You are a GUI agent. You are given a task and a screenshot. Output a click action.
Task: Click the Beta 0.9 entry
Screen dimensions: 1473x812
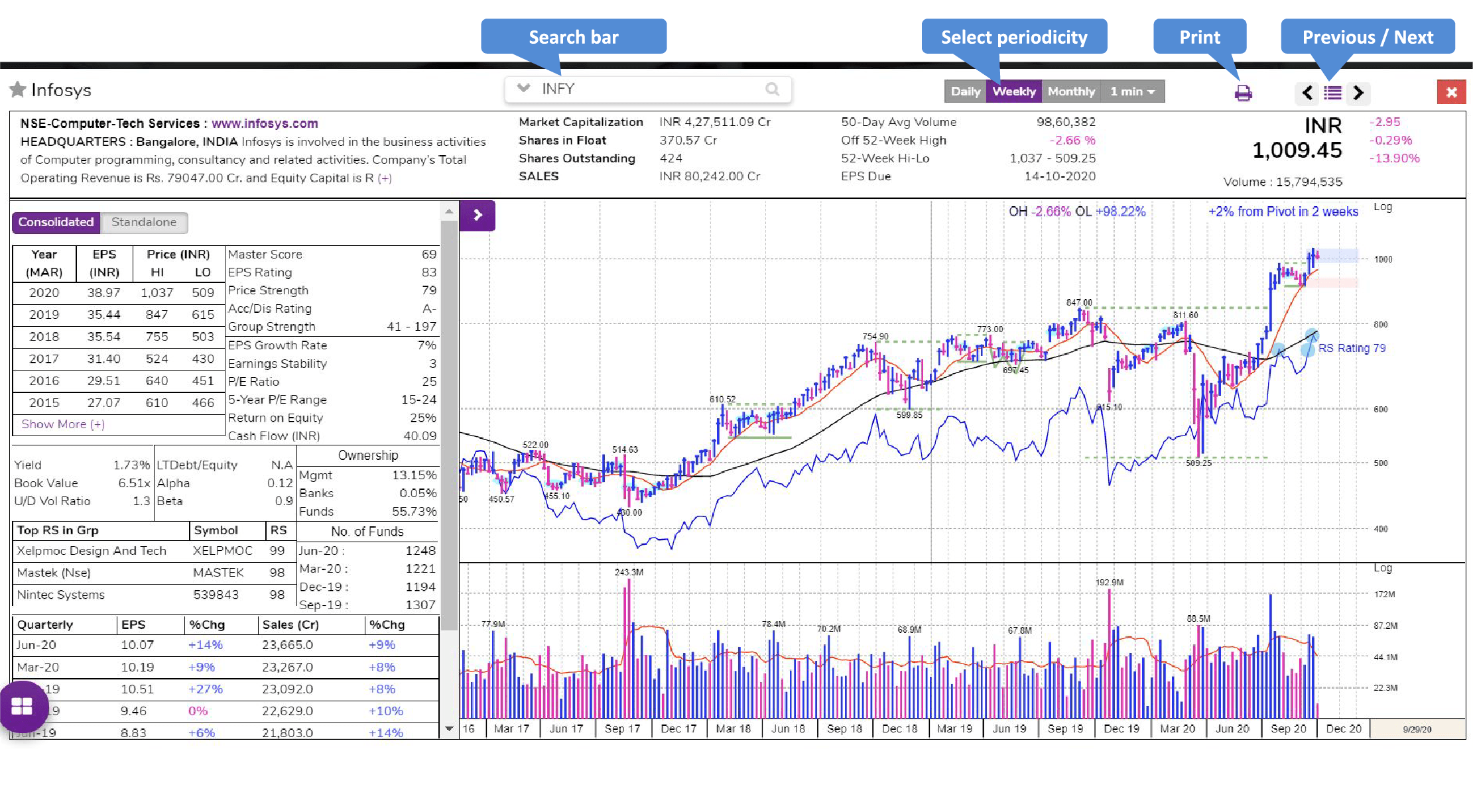(225, 501)
